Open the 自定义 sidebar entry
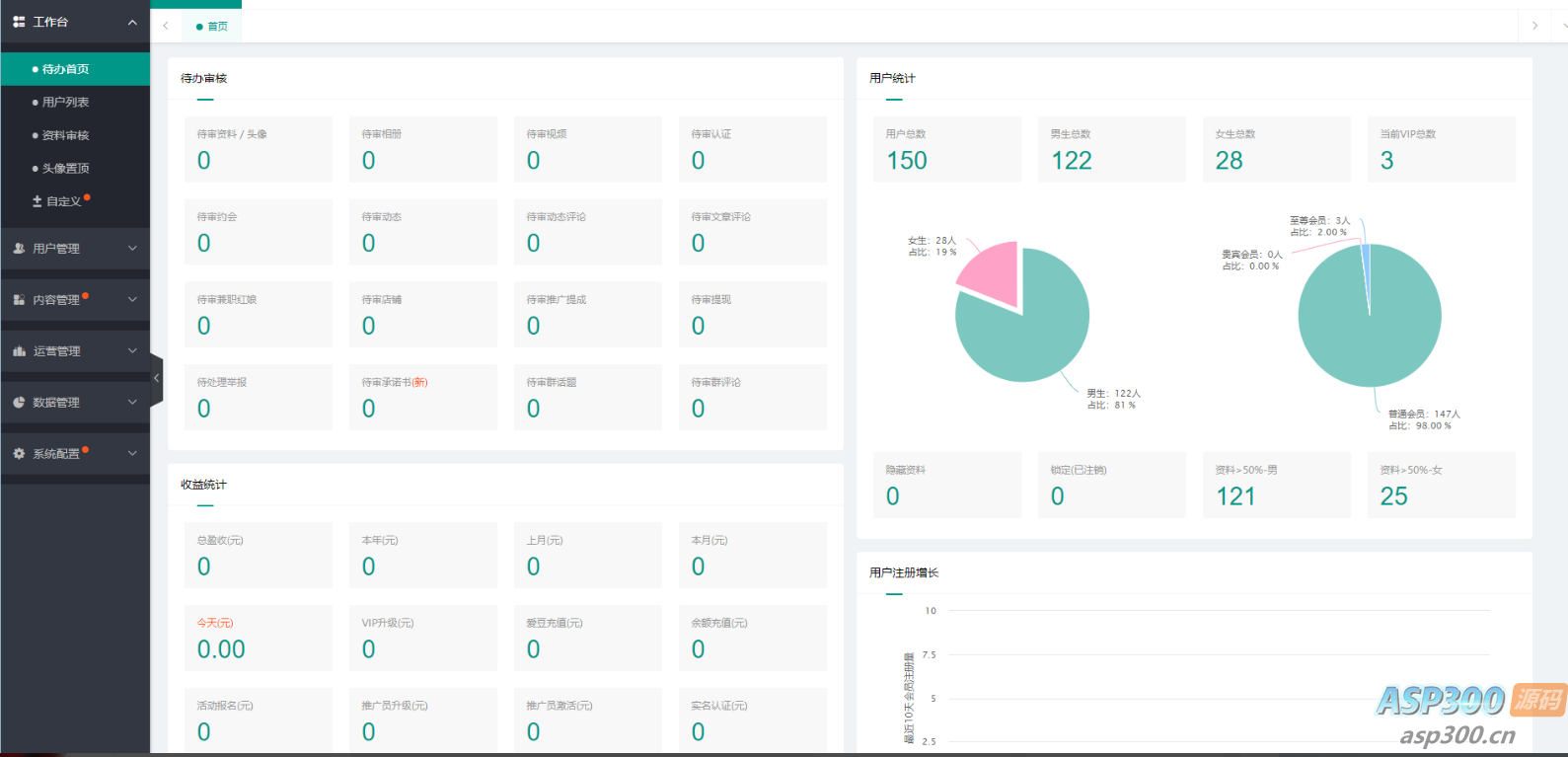 (x=63, y=201)
